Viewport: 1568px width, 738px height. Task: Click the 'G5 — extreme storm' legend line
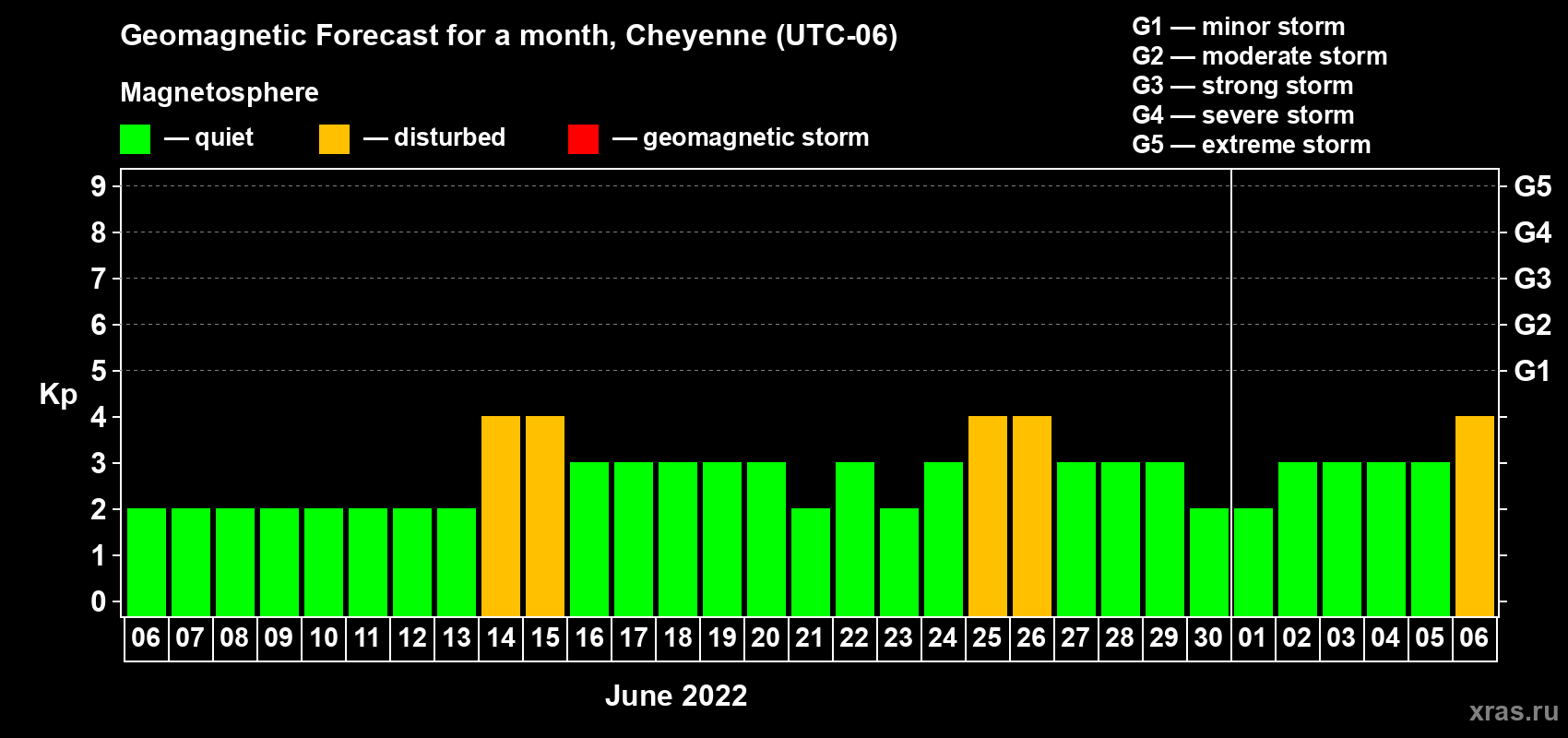point(1252,145)
